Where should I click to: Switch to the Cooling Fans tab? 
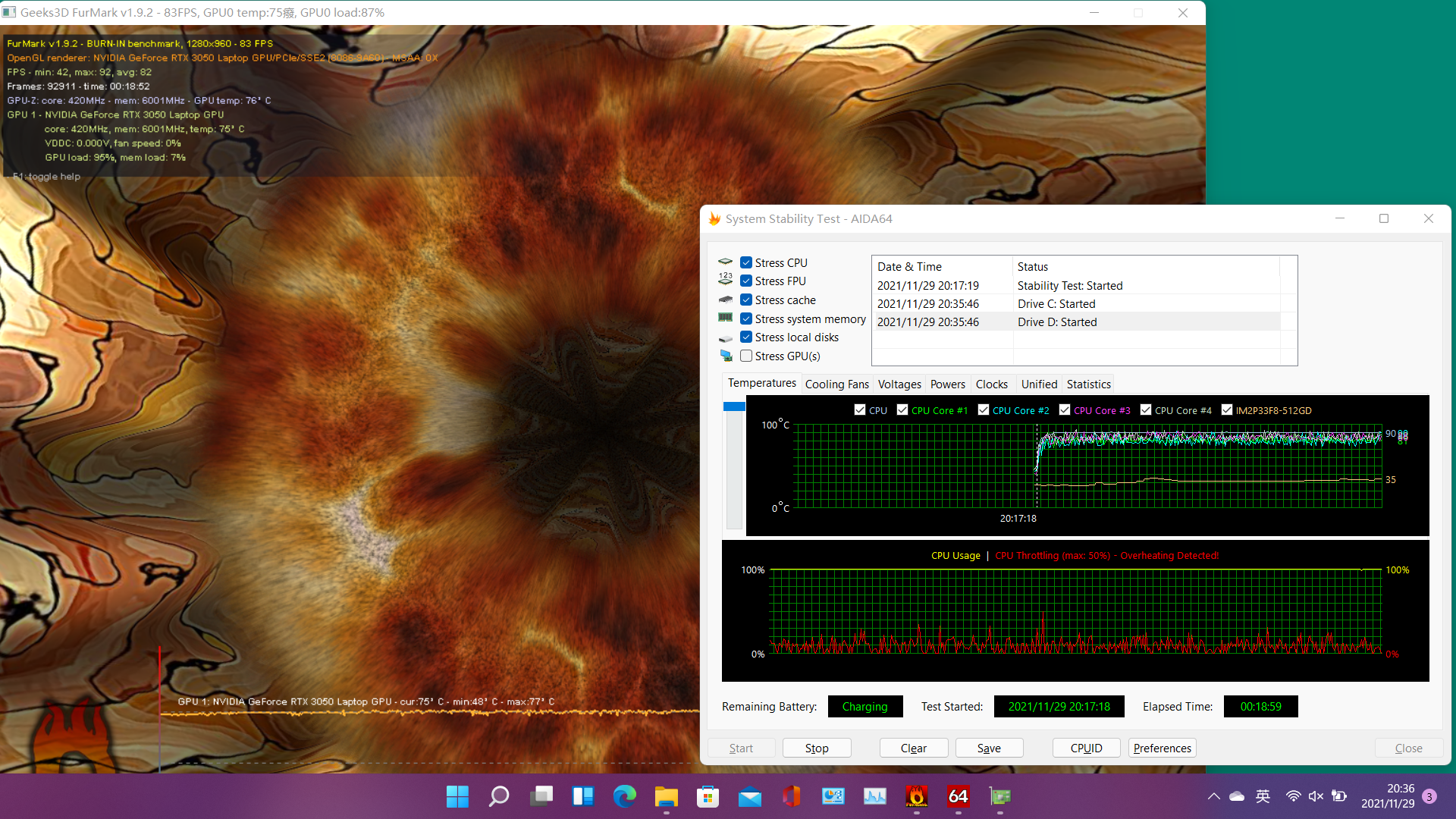(x=836, y=384)
